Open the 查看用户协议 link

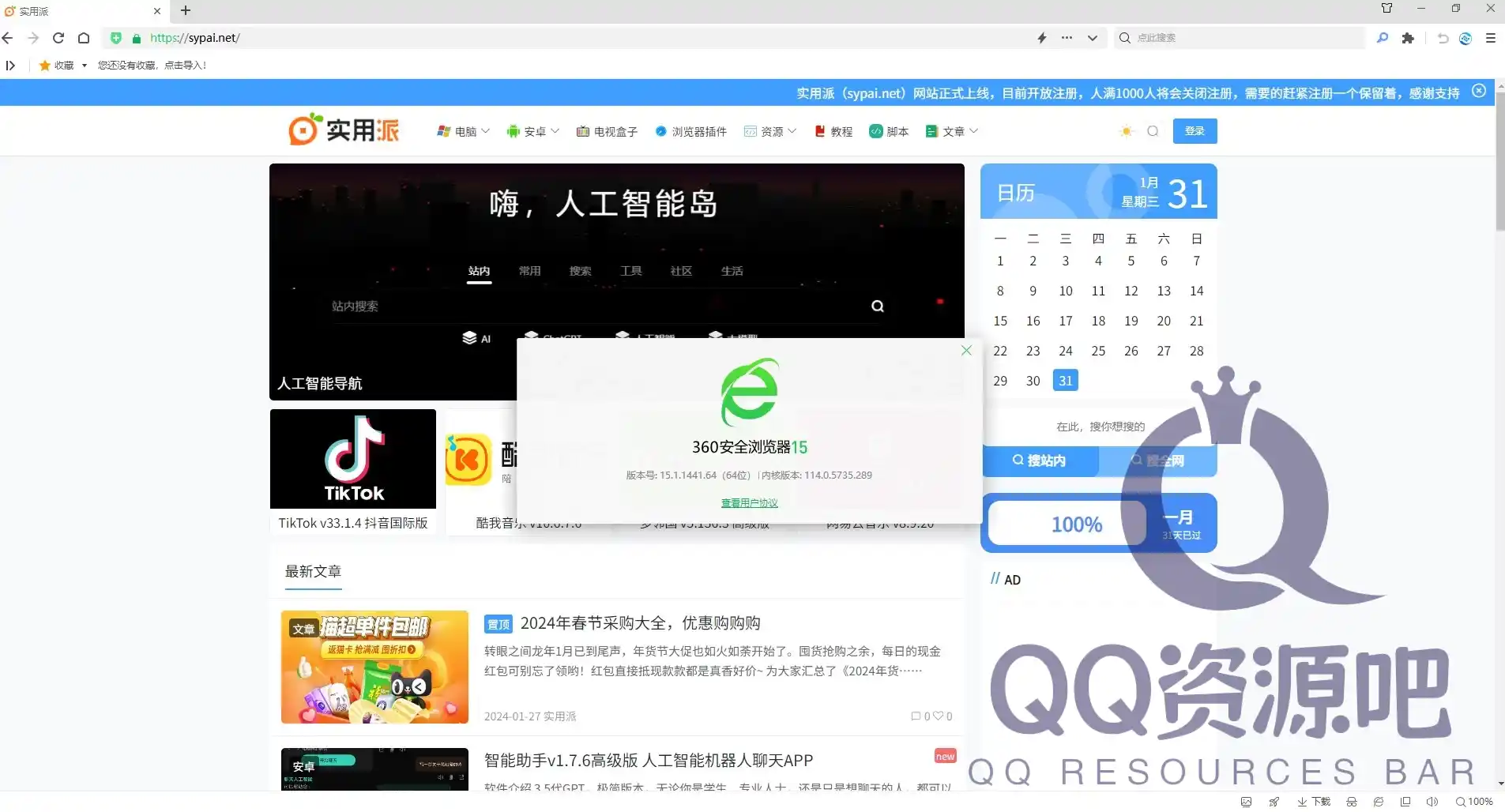tap(749, 503)
